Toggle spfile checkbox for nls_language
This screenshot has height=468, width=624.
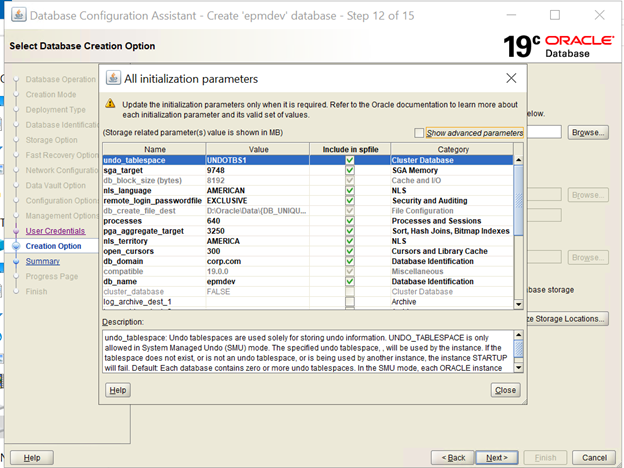(350, 191)
